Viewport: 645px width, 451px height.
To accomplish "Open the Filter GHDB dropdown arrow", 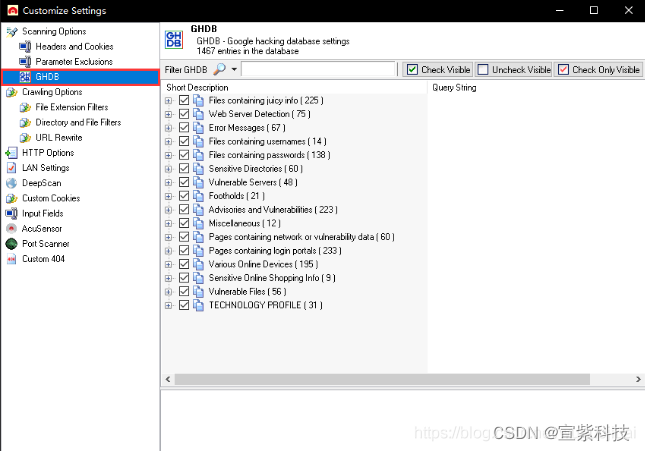I will click(234, 69).
